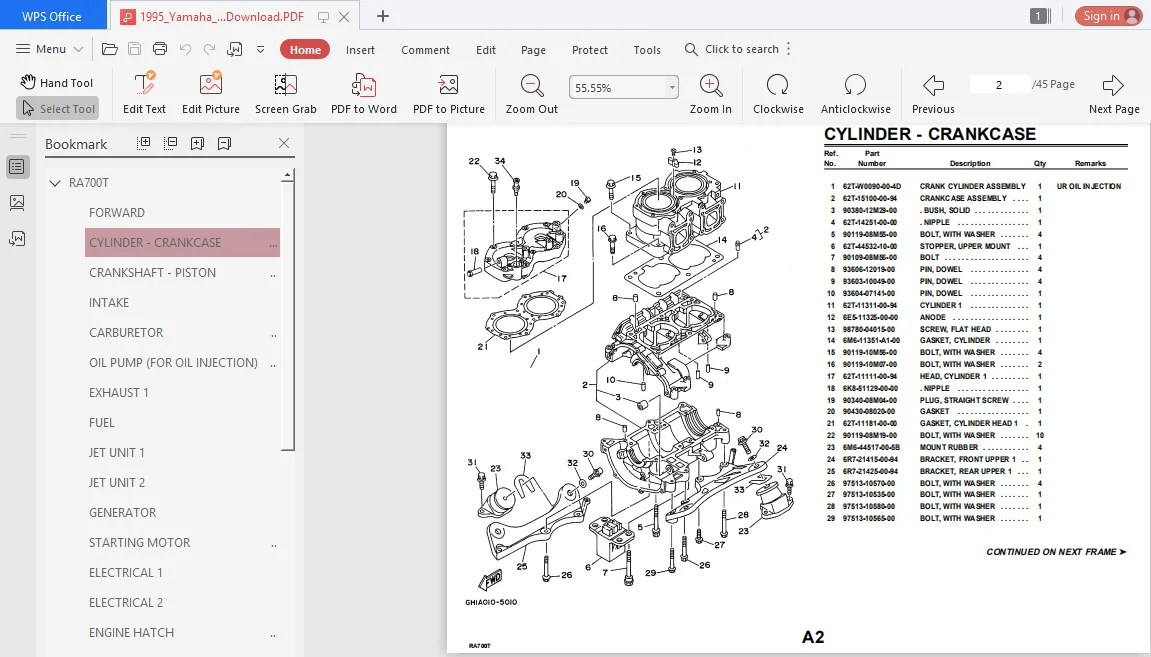
Task: Convert PDF to Picture
Action: (x=449, y=93)
